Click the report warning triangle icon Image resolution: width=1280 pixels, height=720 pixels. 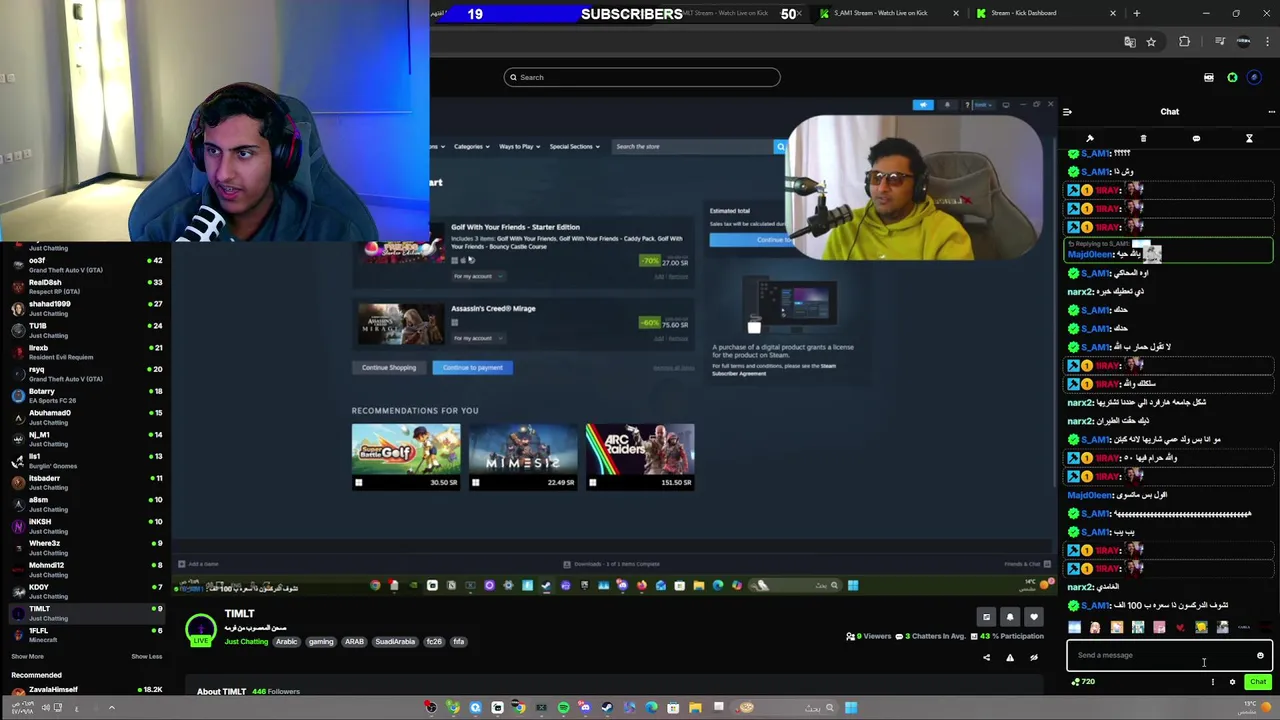click(1010, 657)
